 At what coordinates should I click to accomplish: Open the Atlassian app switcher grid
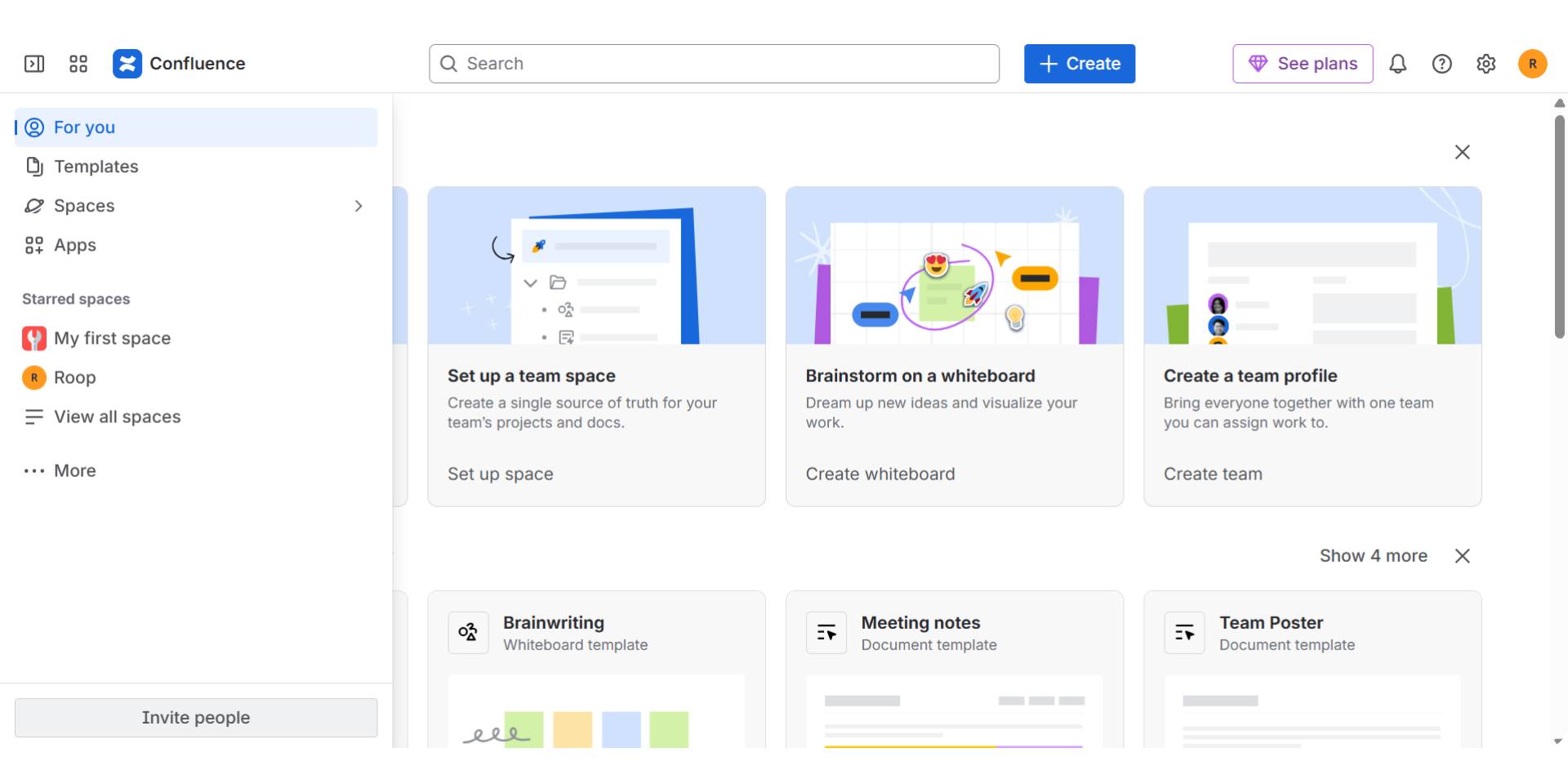click(x=78, y=63)
